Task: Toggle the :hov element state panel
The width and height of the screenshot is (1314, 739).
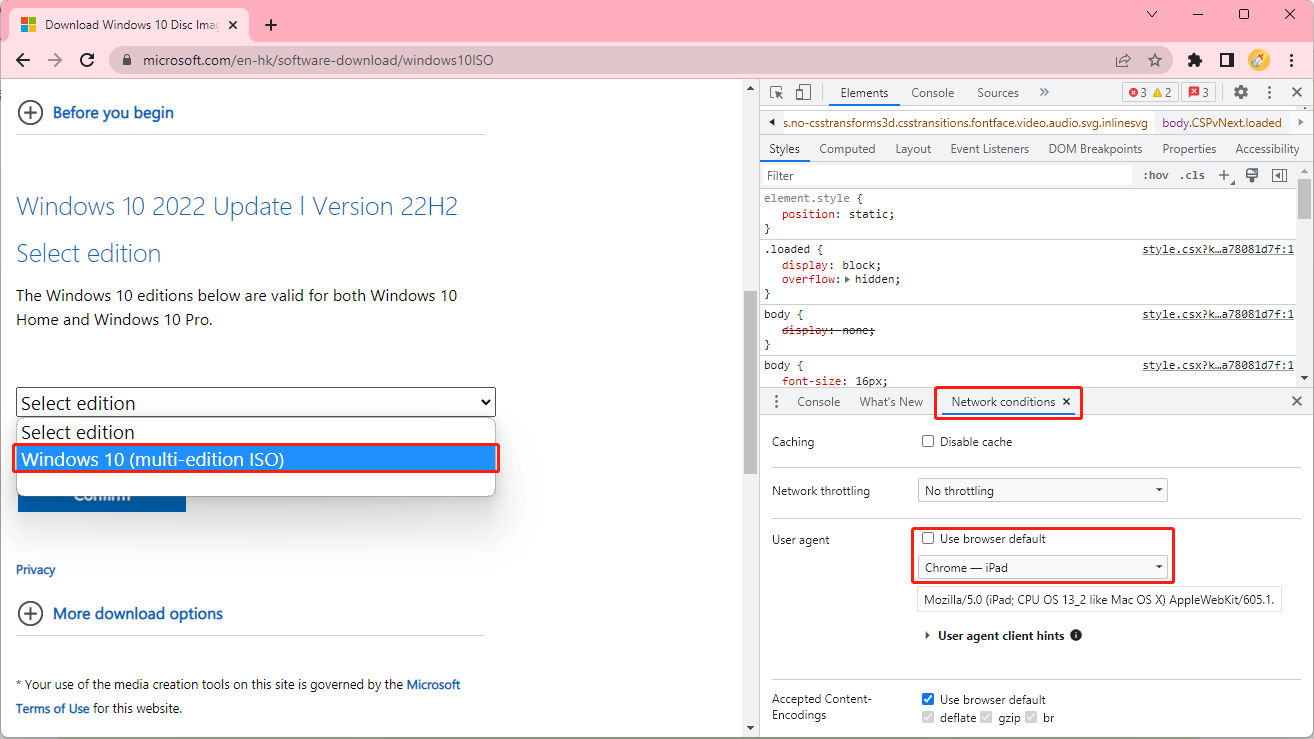Action: click(x=1155, y=176)
